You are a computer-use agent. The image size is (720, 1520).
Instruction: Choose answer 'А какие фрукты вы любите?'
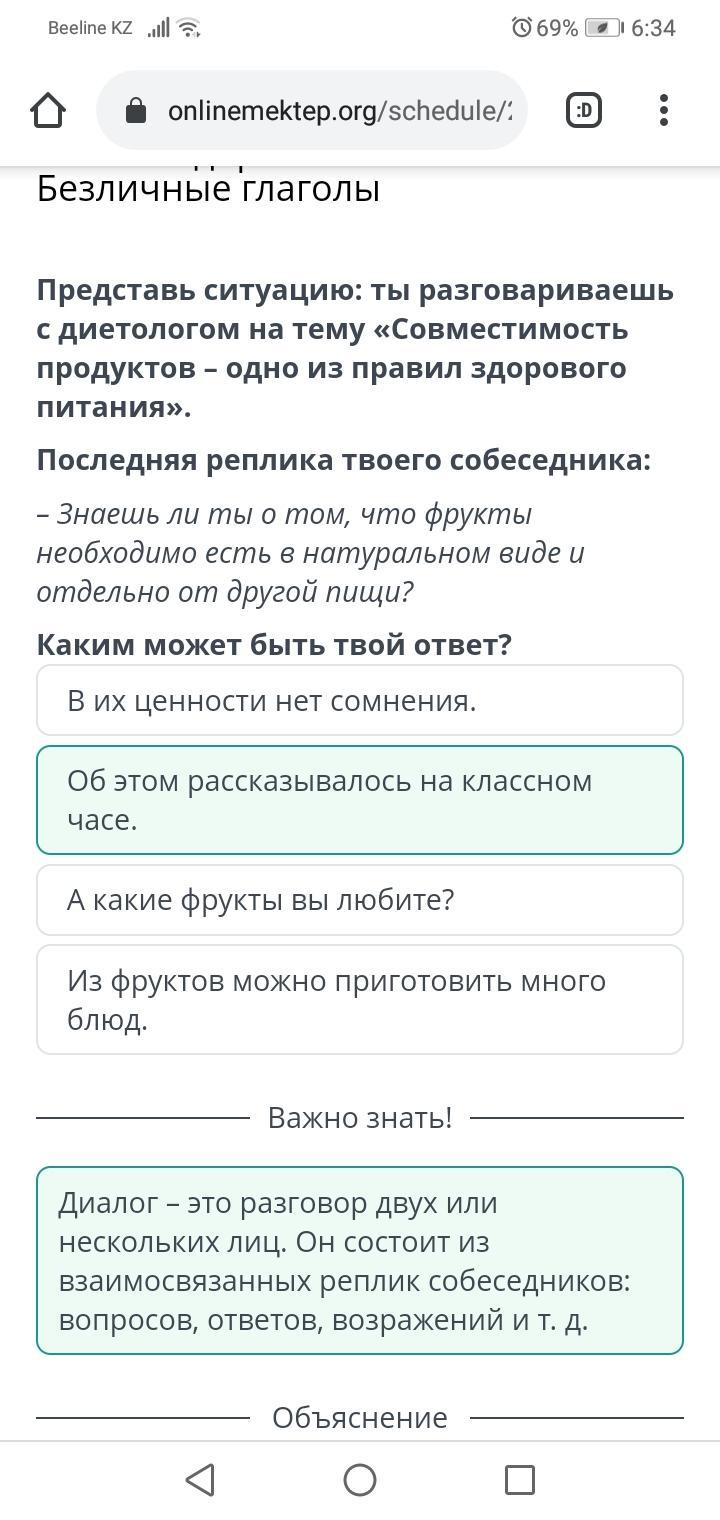tap(360, 900)
